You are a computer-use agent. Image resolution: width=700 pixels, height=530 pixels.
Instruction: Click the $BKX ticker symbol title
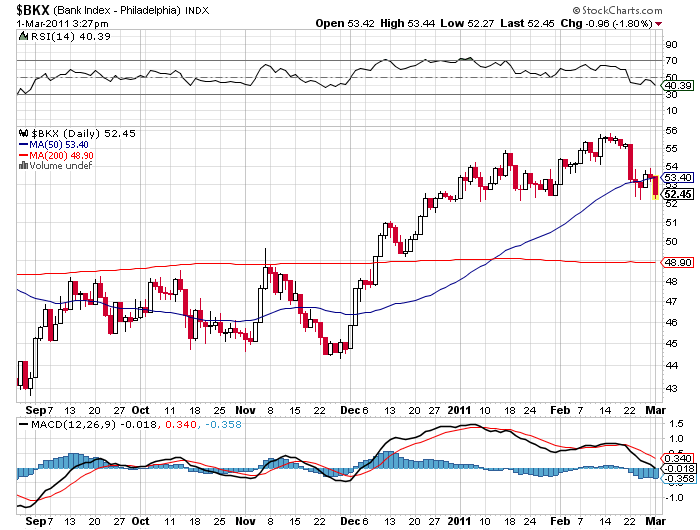[x=33, y=9]
